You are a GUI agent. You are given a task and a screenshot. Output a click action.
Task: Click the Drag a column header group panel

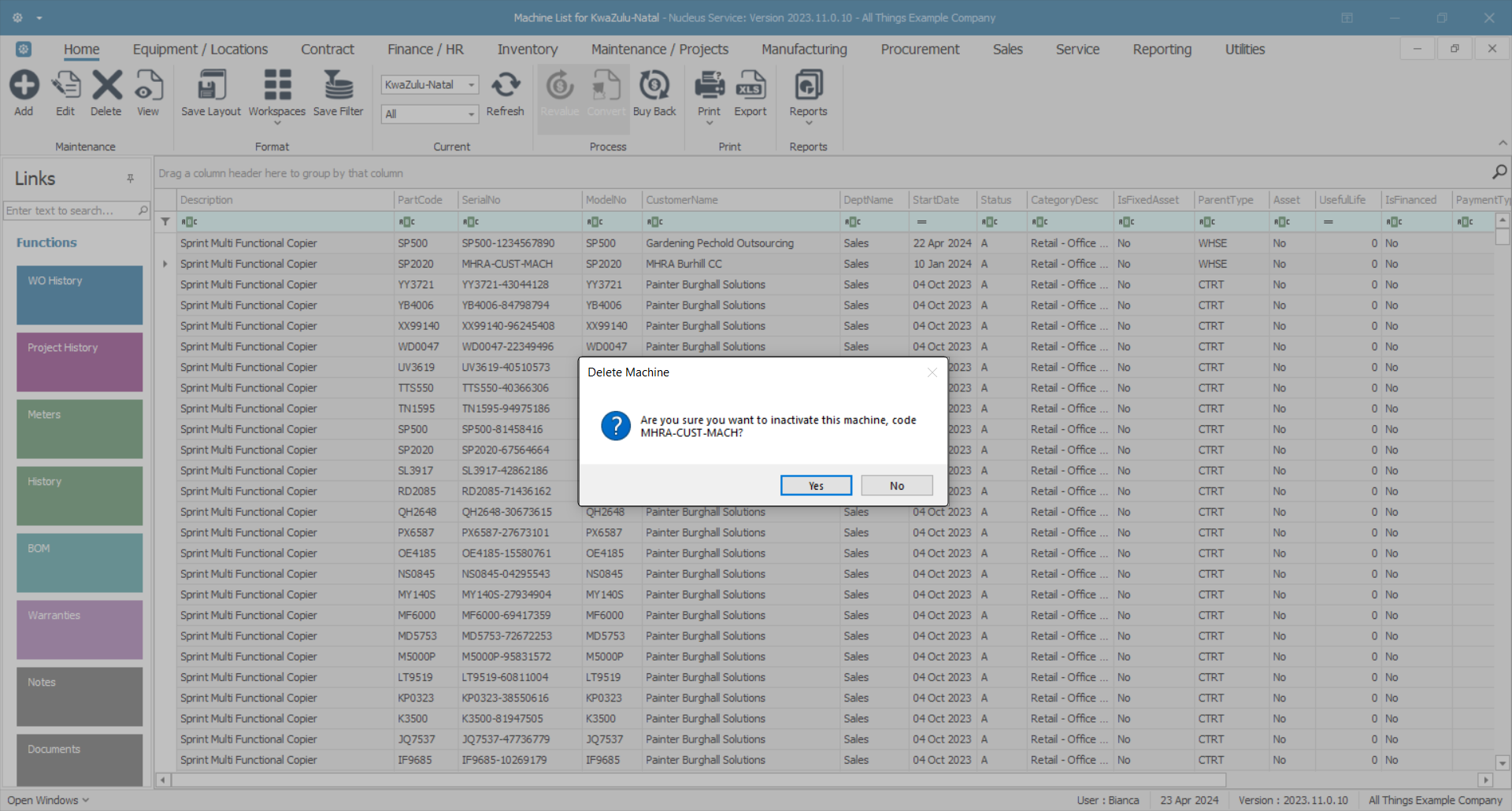click(x=819, y=173)
